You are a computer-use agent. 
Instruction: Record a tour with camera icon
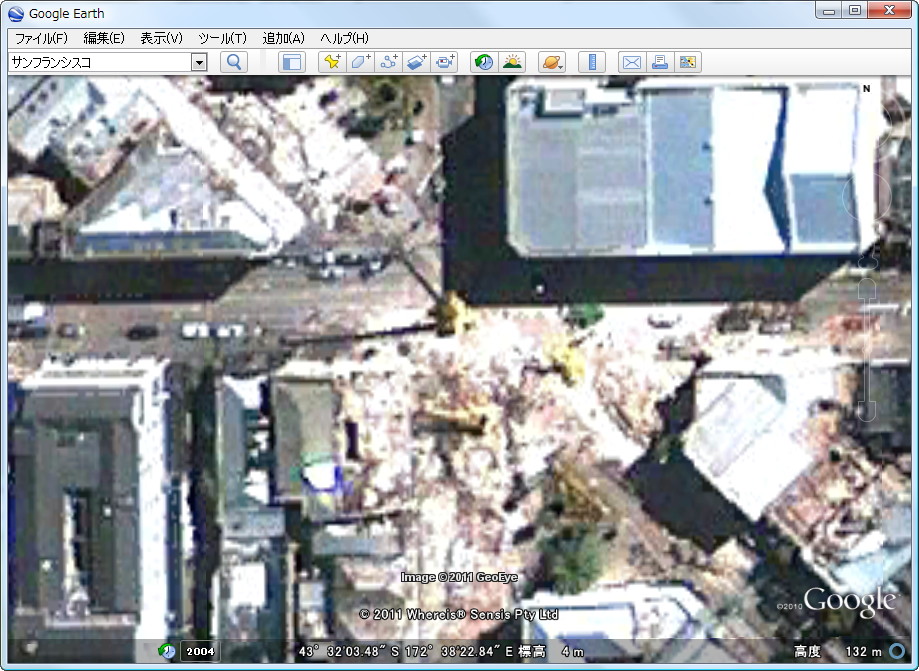coord(444,62)
